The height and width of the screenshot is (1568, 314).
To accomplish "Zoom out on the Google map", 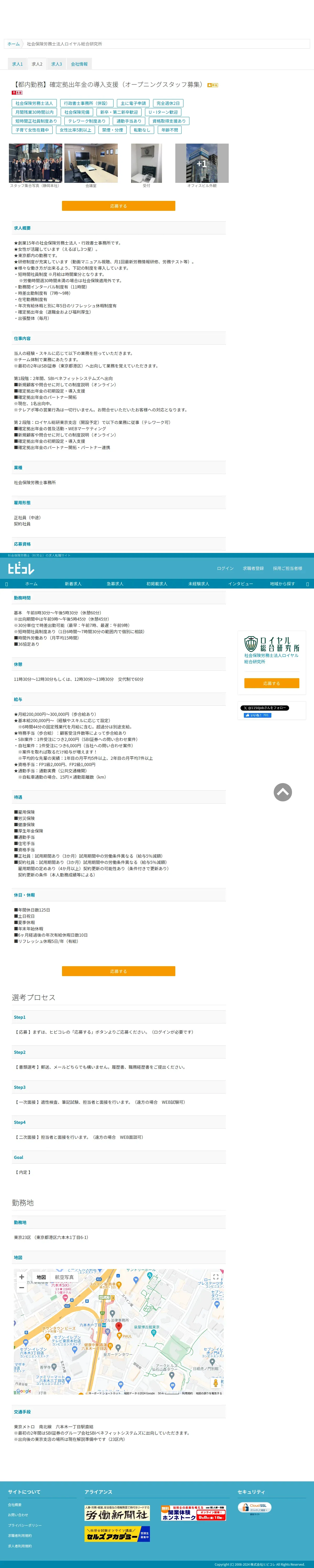I will (21, 1287).
